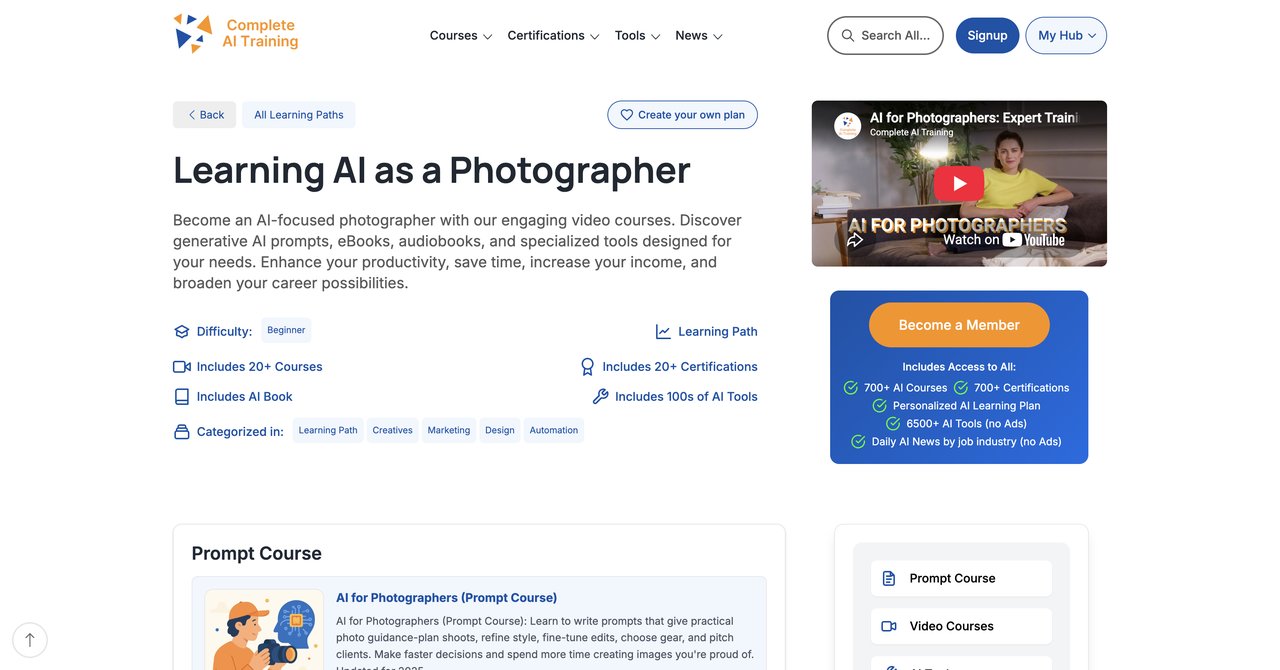Click the camera icon in Video Courses sidebar item
Image resolution: width=1280 pixels, height=670 pixels.
coord(889,626)
